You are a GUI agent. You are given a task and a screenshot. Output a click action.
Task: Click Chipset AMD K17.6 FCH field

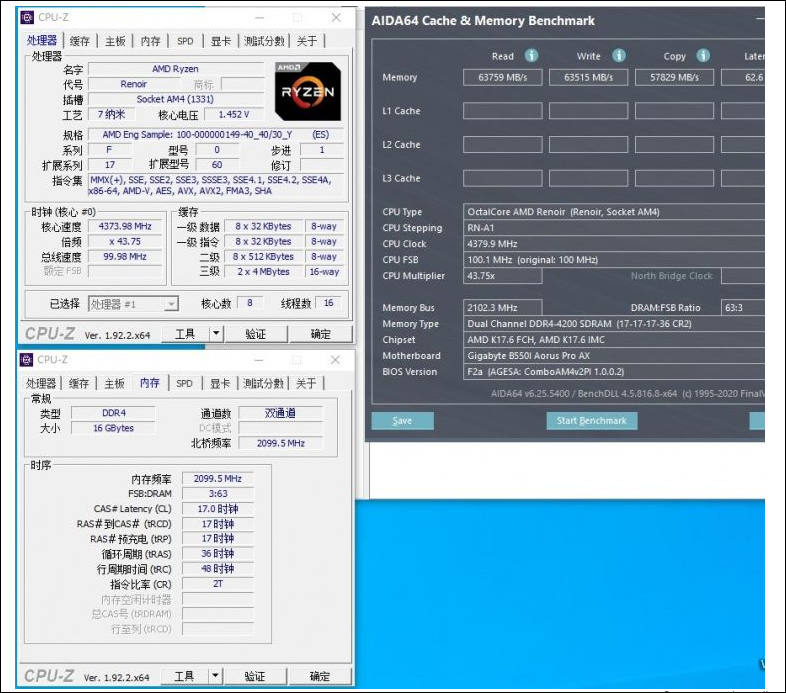(x=614, y=339)
